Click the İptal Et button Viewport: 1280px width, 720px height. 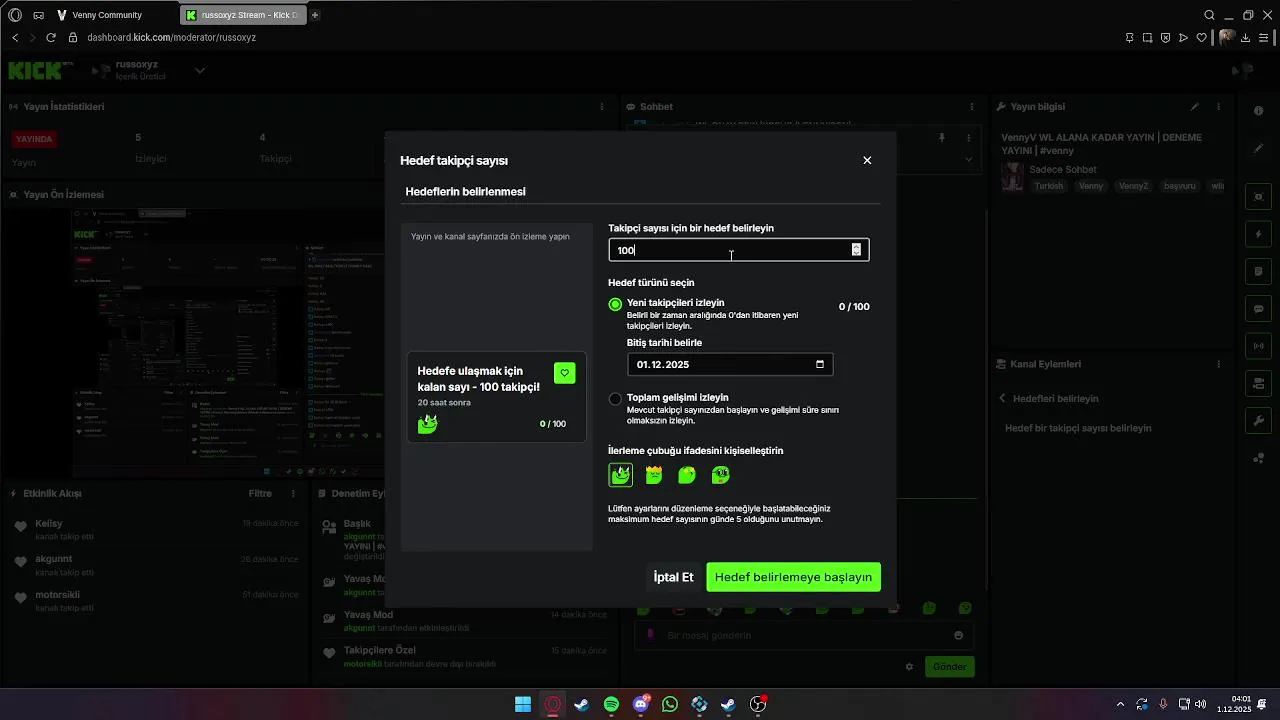[673, 577]
